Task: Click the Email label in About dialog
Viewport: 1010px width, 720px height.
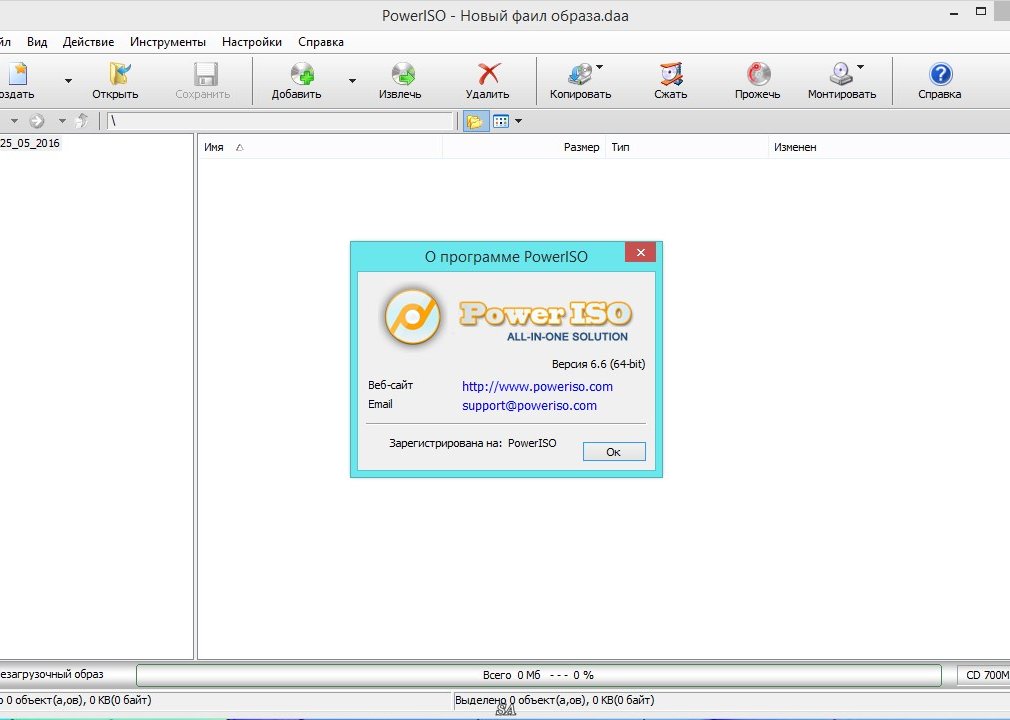Action: pyautogui.click(x=380, y=404)
